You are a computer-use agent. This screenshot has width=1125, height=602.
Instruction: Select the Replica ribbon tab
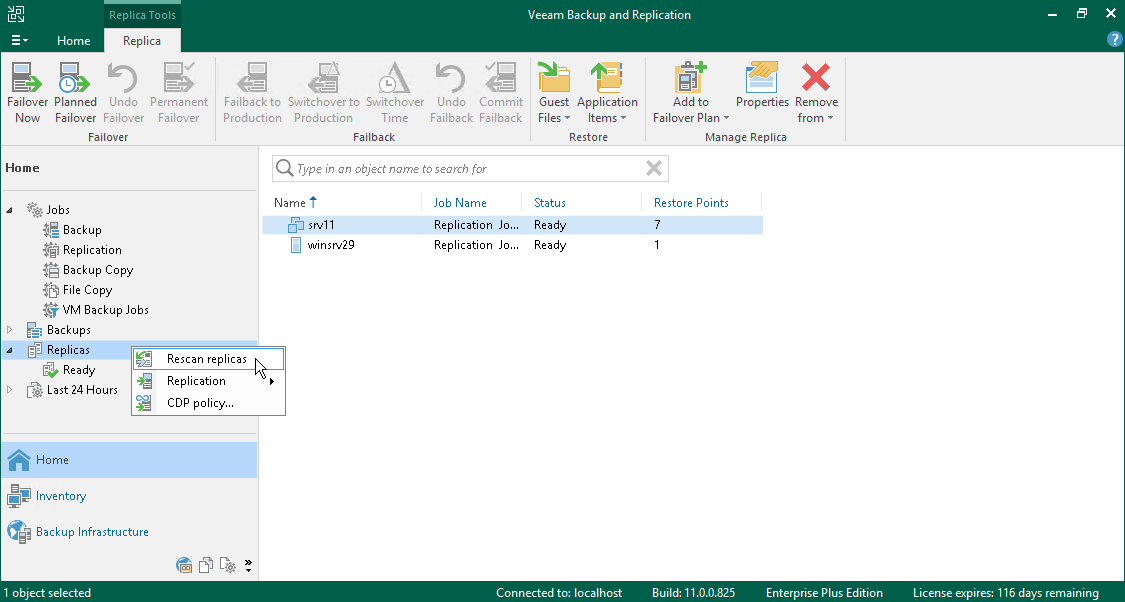point(142,41)
